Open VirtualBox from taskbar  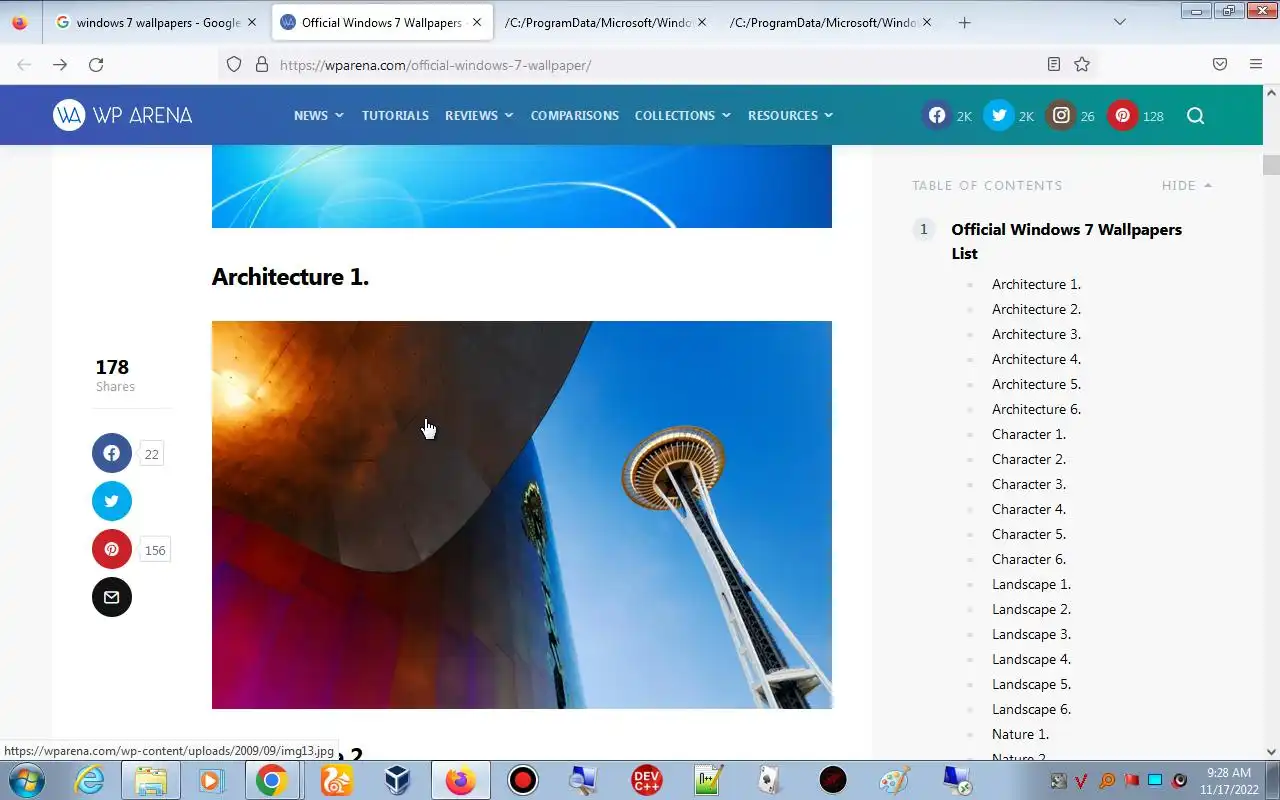pyautogui.click(x=397, y=779)
